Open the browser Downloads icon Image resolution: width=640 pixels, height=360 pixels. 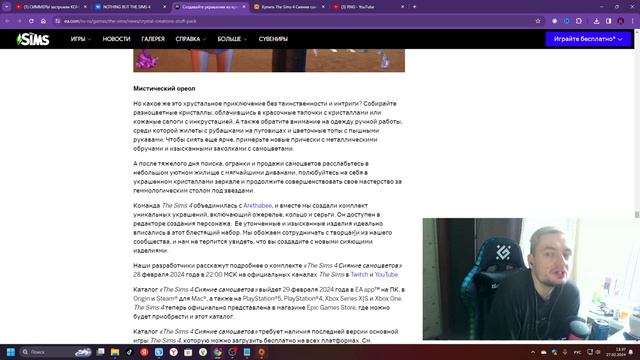click(x=596, y=21)
